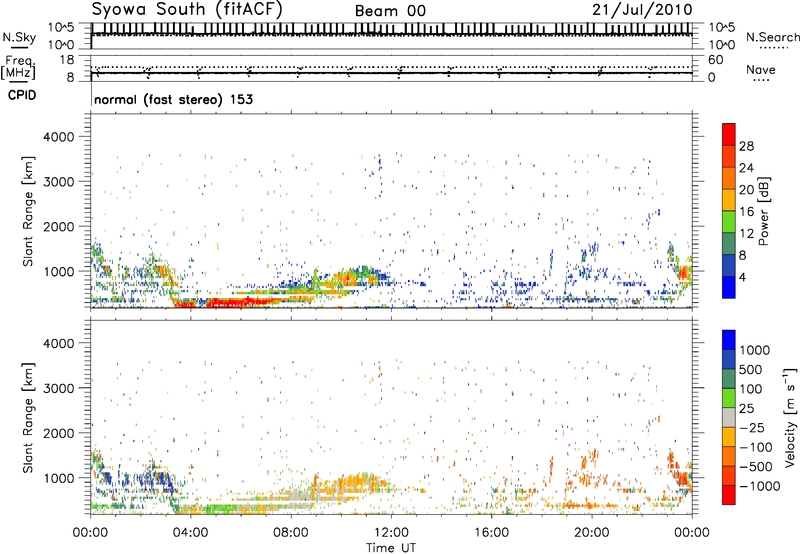
Task: Click the '4000' tick on the power panel
Action: click(59, 137)
